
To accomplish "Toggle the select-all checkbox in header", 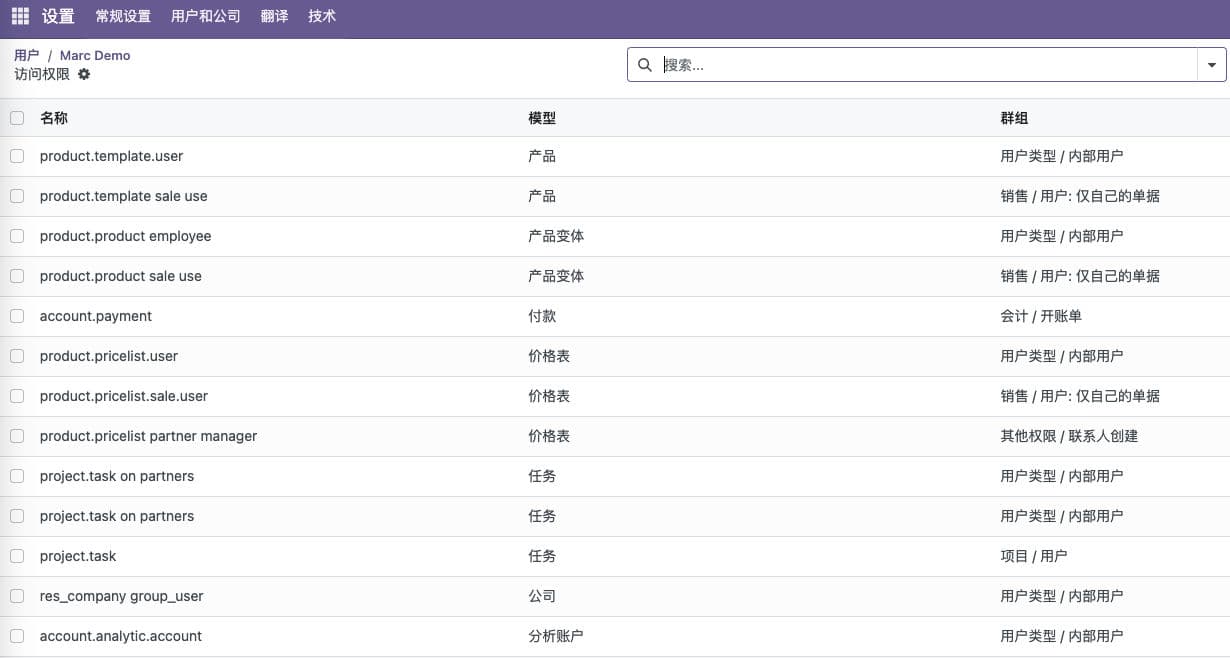I will click(17, 118).
